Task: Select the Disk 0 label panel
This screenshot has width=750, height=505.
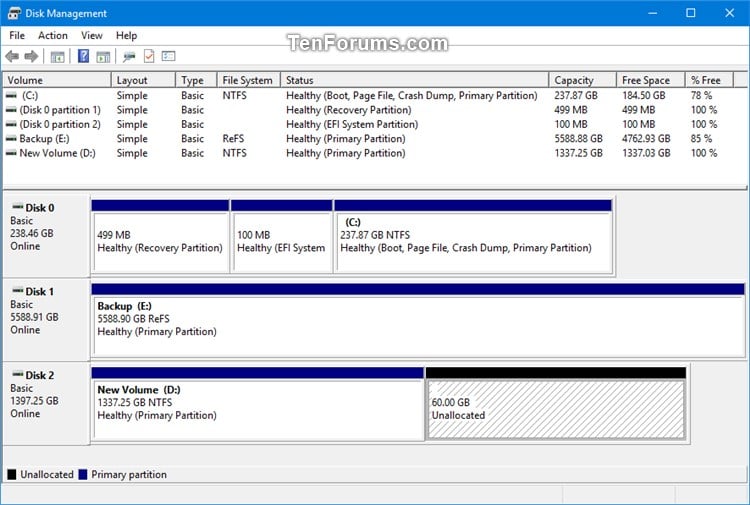Action: point(46,235)
